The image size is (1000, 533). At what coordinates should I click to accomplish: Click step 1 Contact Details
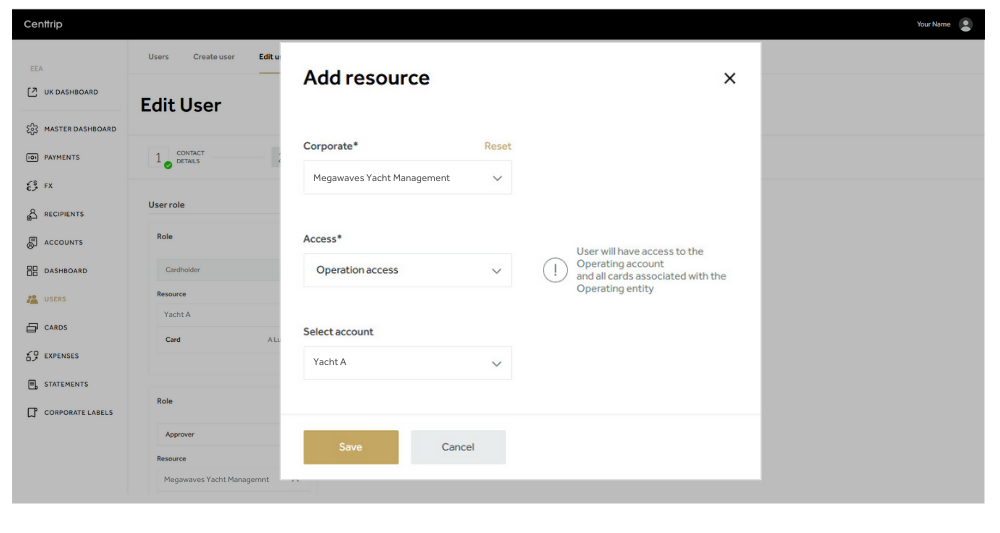pyautogui.click(x=176, y=157)
